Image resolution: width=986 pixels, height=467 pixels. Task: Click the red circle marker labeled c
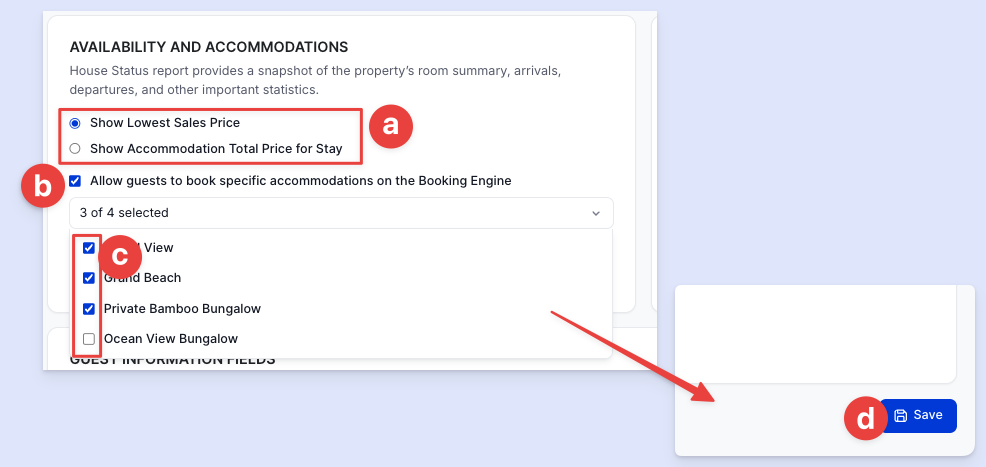120,256
